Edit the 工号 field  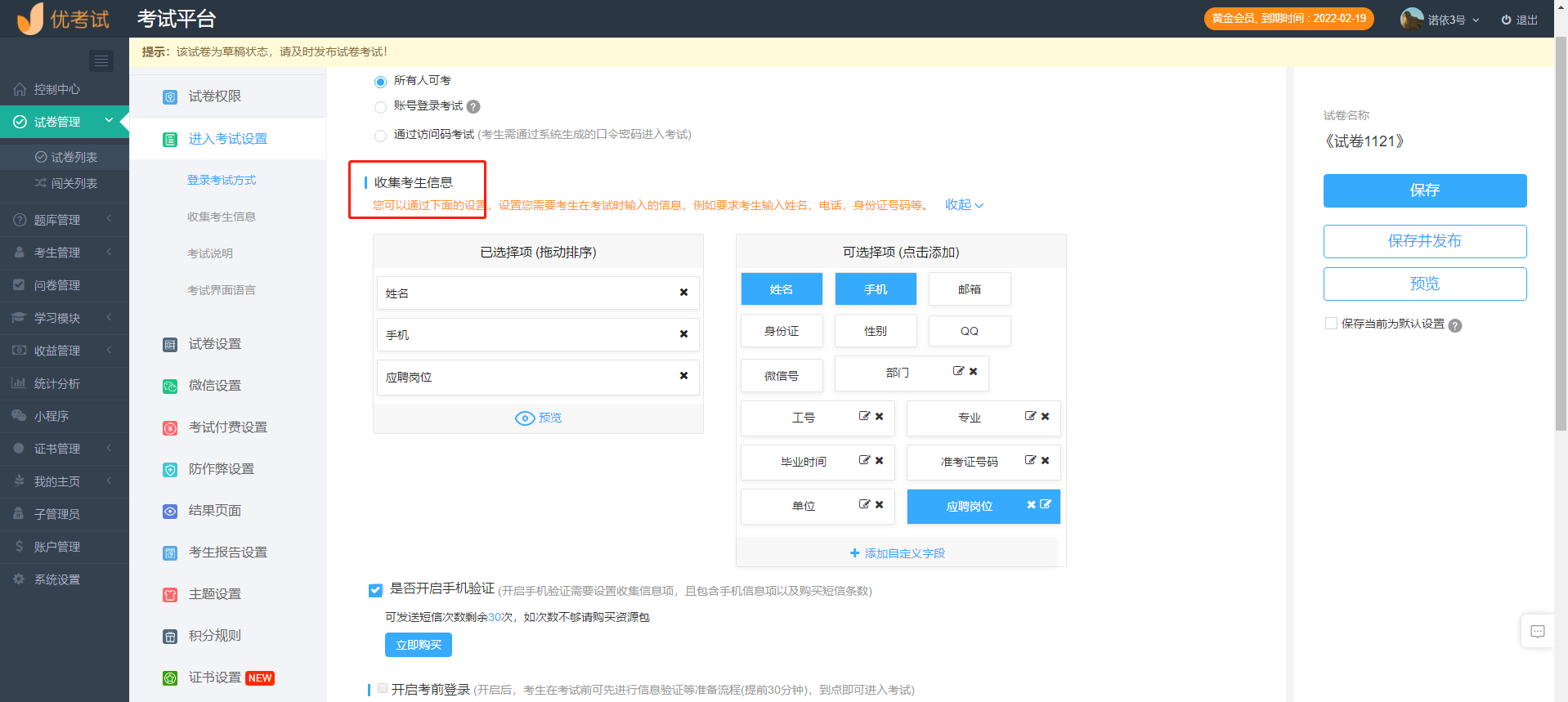point(864,416)
